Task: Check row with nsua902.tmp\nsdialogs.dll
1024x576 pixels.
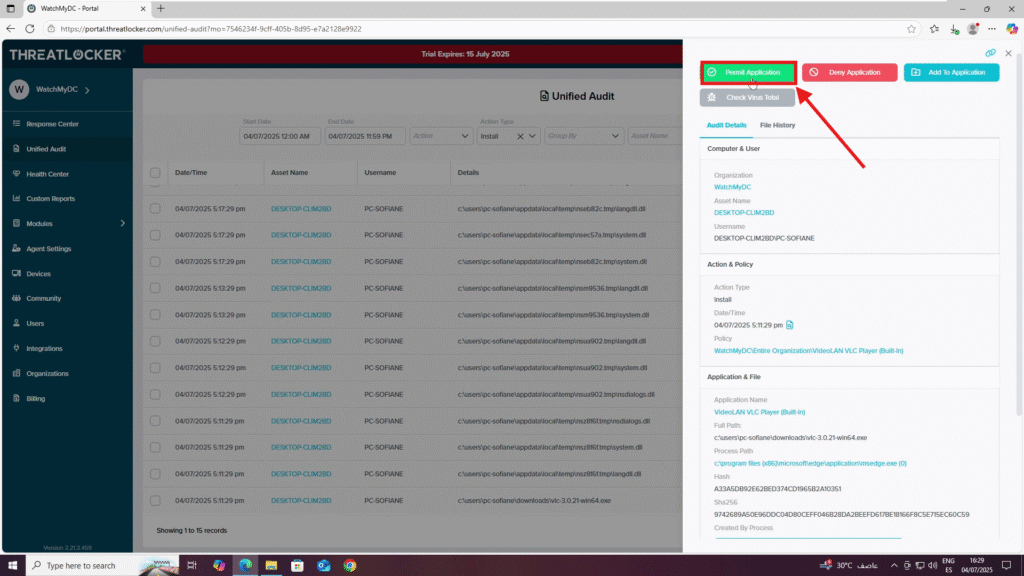Action: click(x=155, y=394)
